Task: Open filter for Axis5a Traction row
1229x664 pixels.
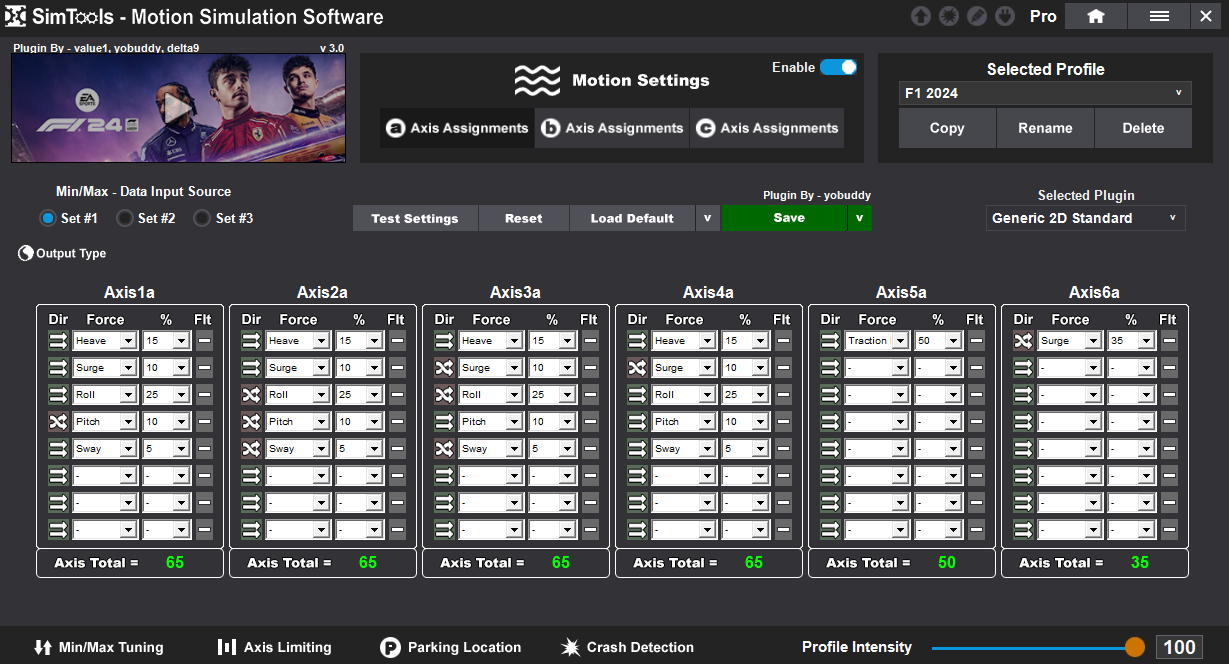Action: click(976, 341)
